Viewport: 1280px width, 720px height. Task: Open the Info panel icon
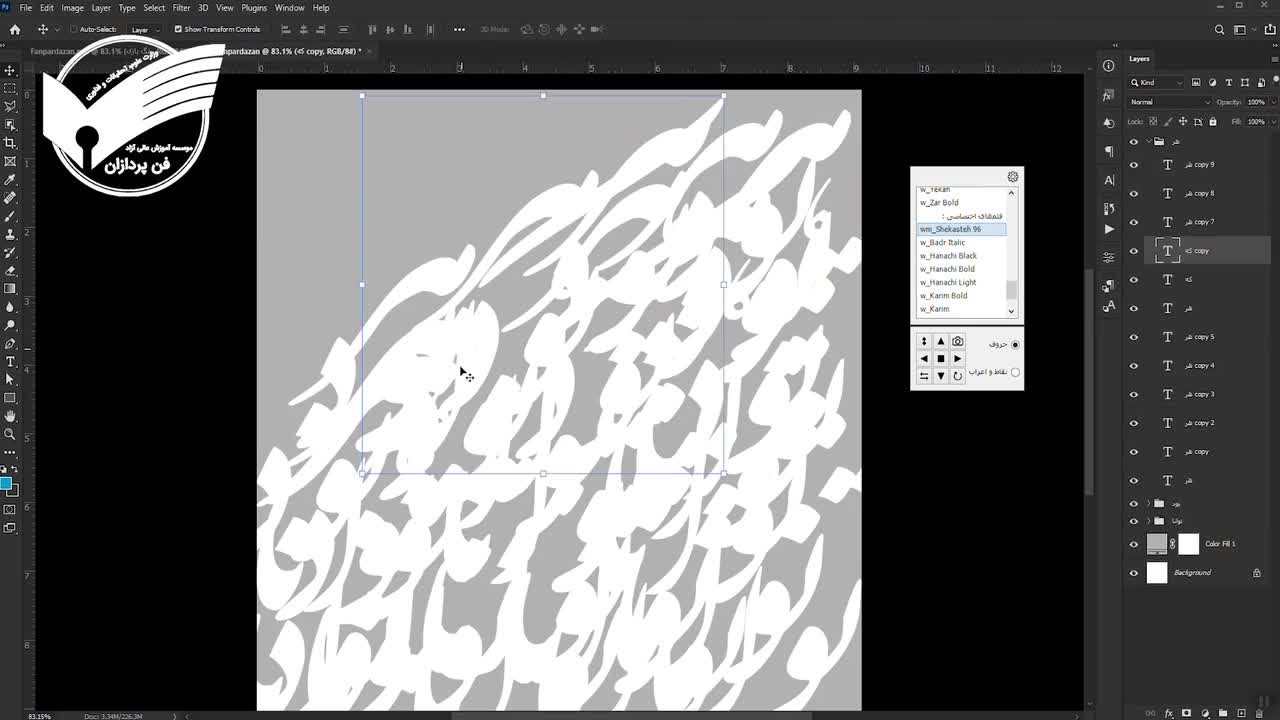click(x=1108, y=66)
